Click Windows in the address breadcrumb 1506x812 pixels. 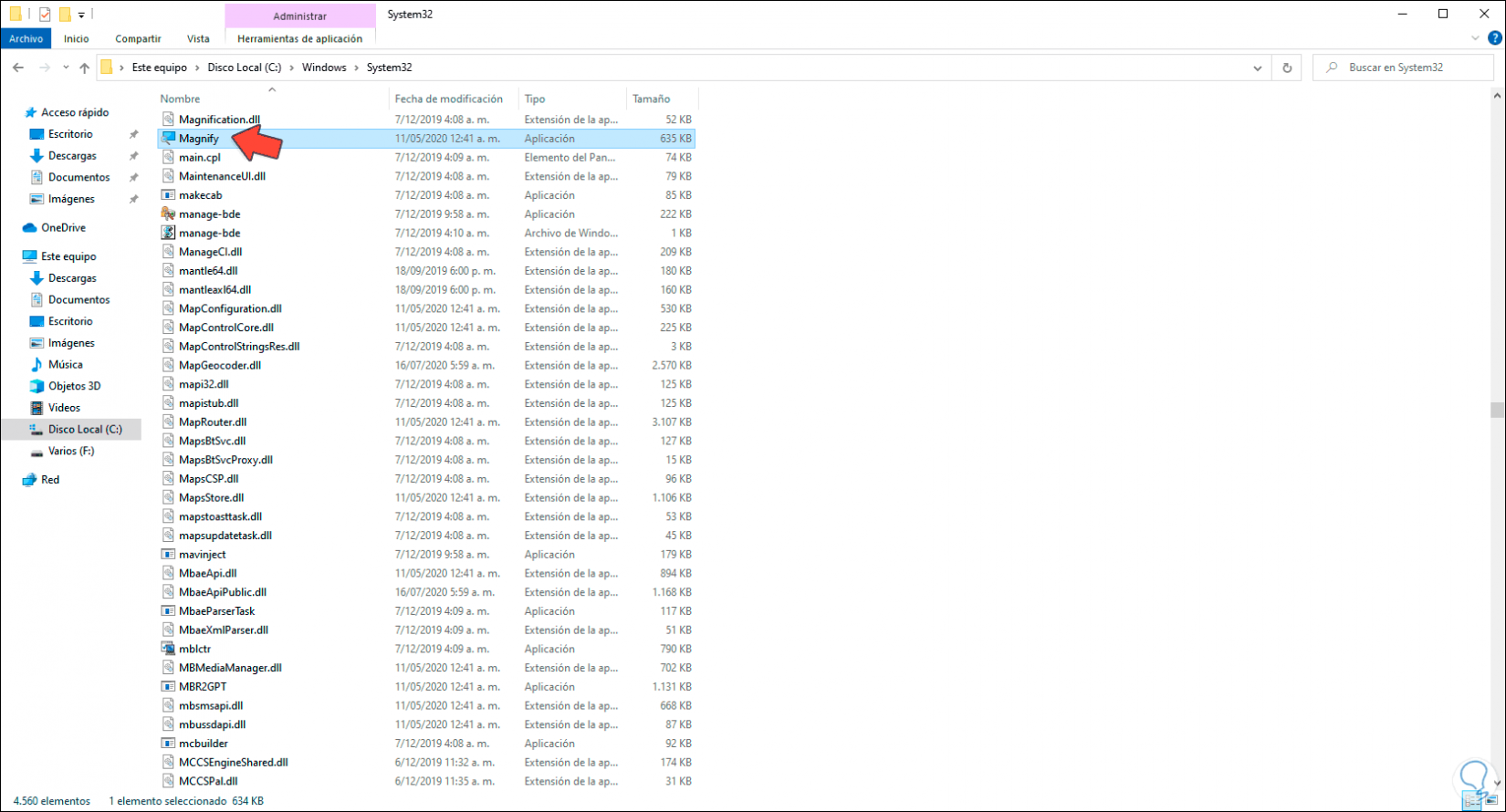[324, 68]
